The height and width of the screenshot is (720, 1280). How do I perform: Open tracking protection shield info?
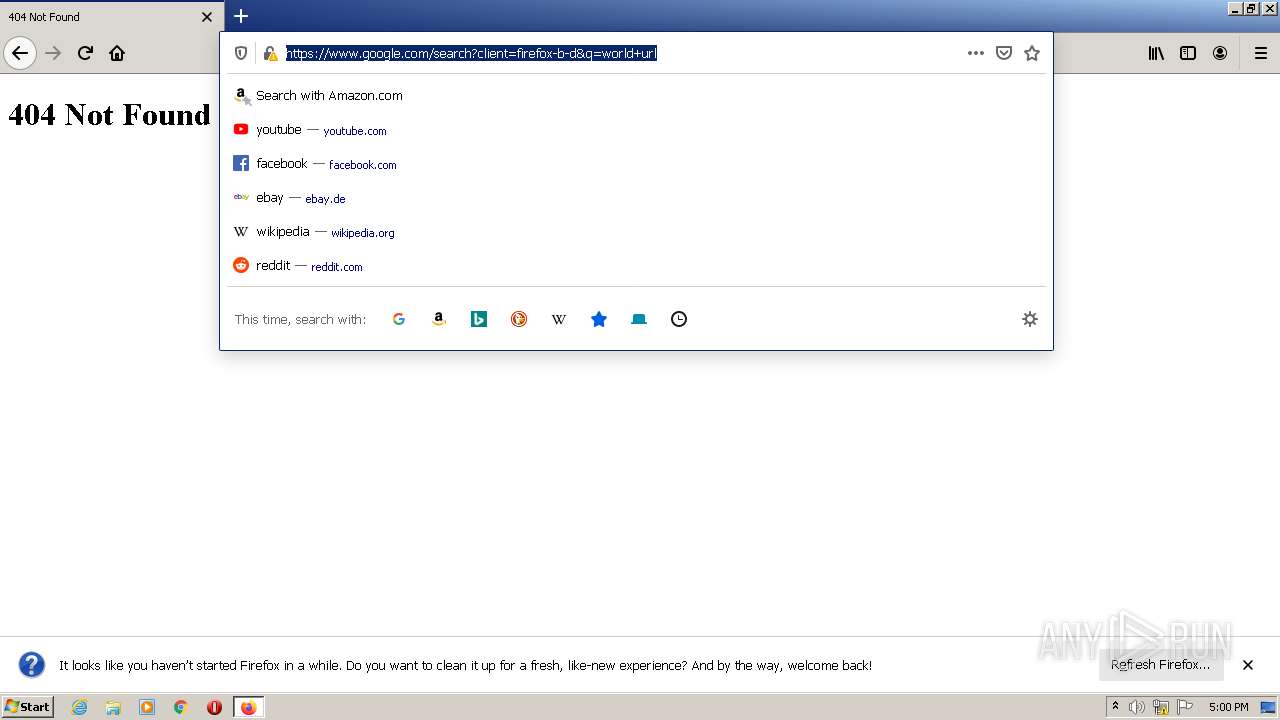click(241, 53)
